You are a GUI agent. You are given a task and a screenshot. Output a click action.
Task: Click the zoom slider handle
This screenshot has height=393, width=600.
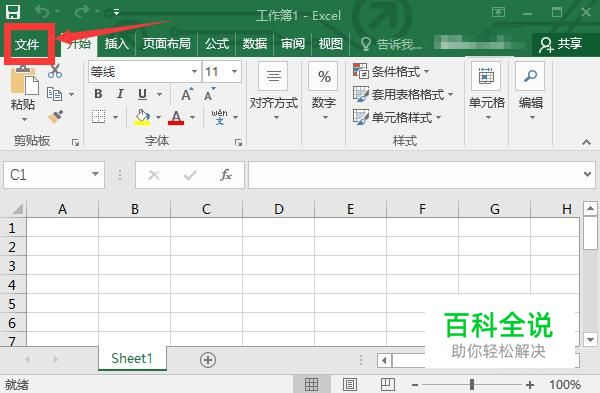(472, 384)
